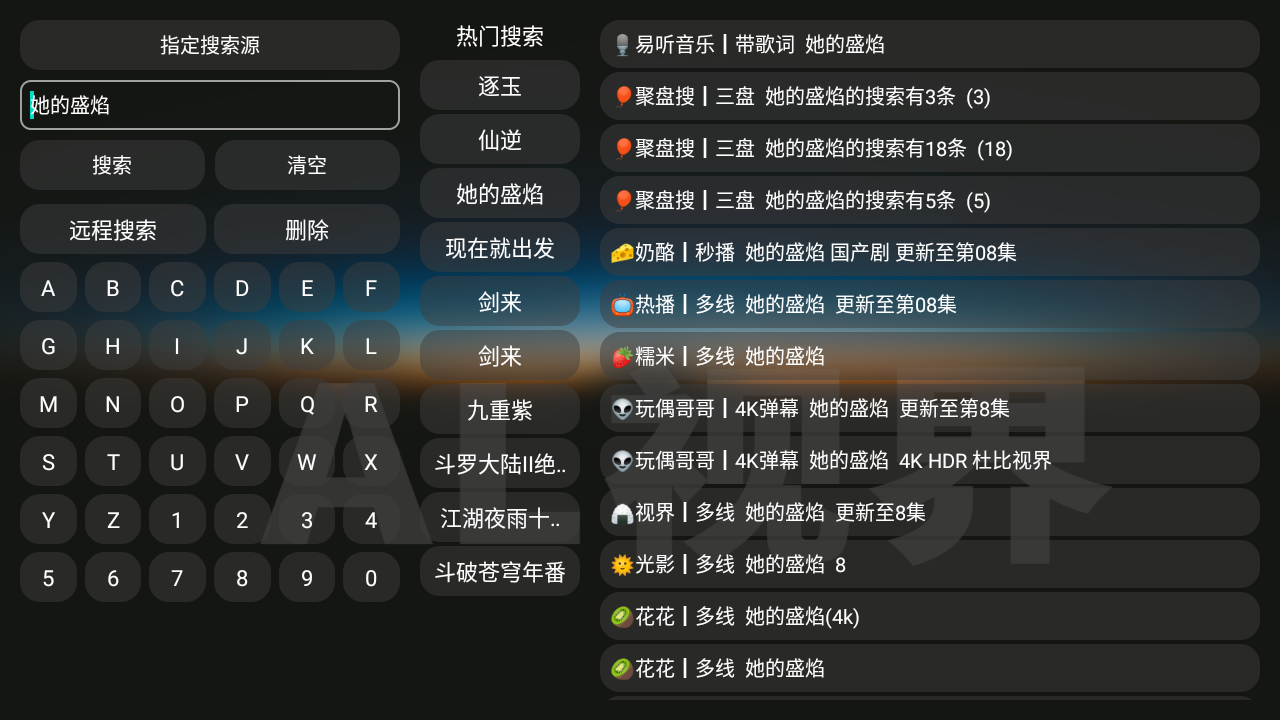This screenshot has height=720, width=1280.
Task: Click the 🎤 microphone icon on 易听音乐 result
Action: pos(623,45)
